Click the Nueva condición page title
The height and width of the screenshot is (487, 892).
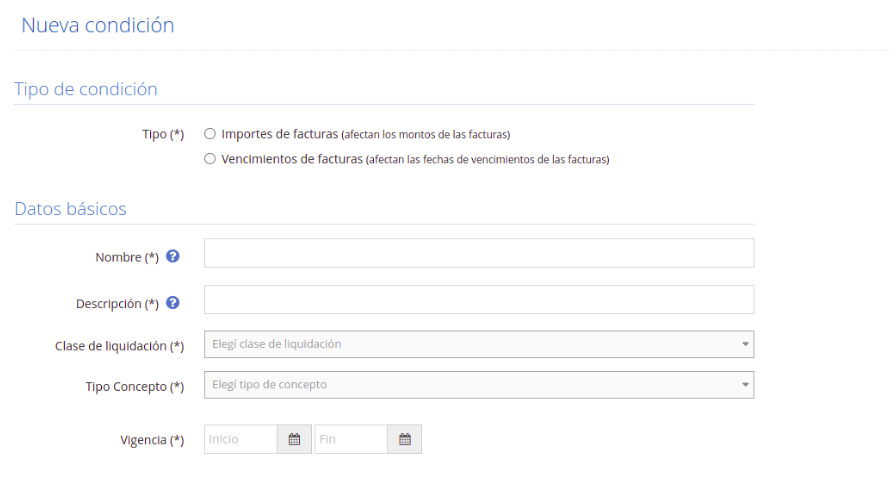pyautogui.click(x=98, y=25)
